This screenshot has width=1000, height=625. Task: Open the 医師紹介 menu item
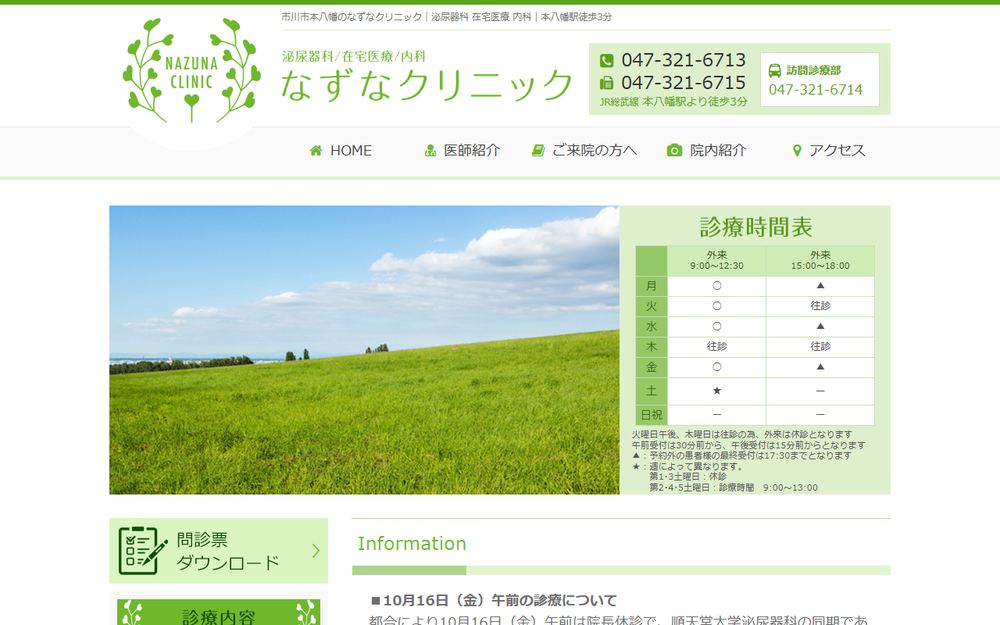(x=462, y=151)
